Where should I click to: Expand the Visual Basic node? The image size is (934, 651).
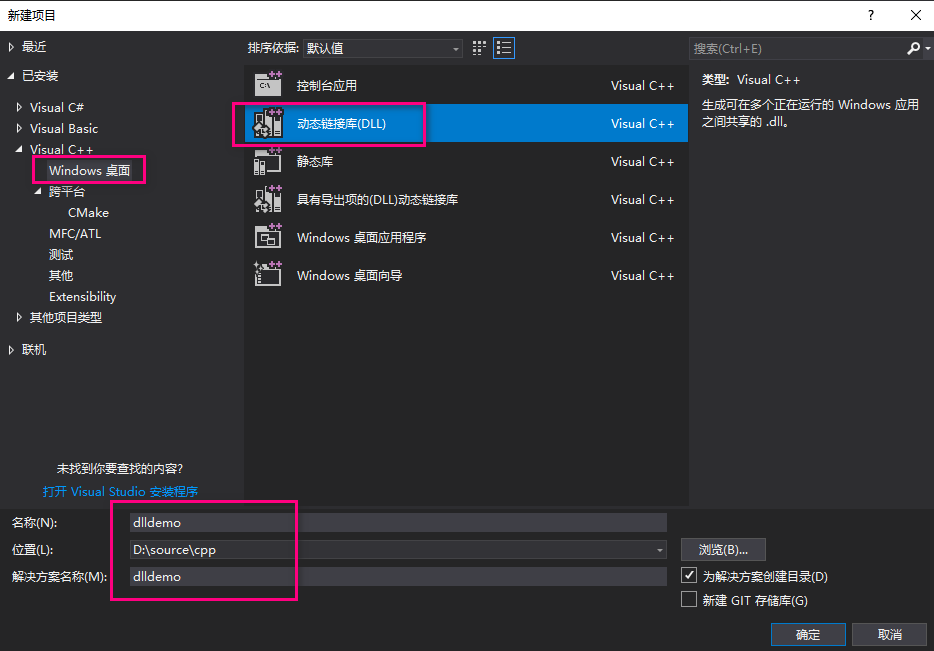[19, 128]
